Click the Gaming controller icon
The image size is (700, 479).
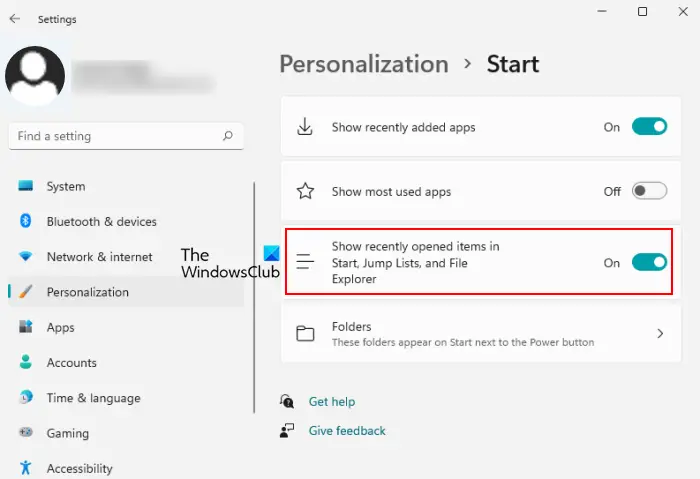(26, 433)
